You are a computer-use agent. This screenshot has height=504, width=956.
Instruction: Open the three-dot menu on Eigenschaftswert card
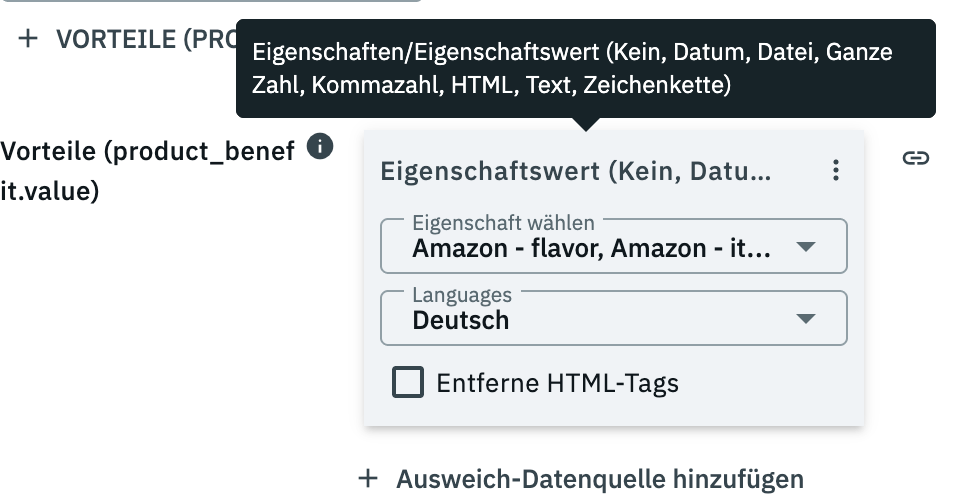[x=836, y=171]
